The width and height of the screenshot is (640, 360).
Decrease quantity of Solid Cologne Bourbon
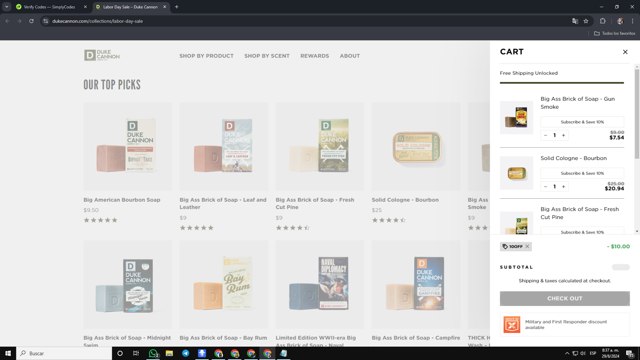546,187
